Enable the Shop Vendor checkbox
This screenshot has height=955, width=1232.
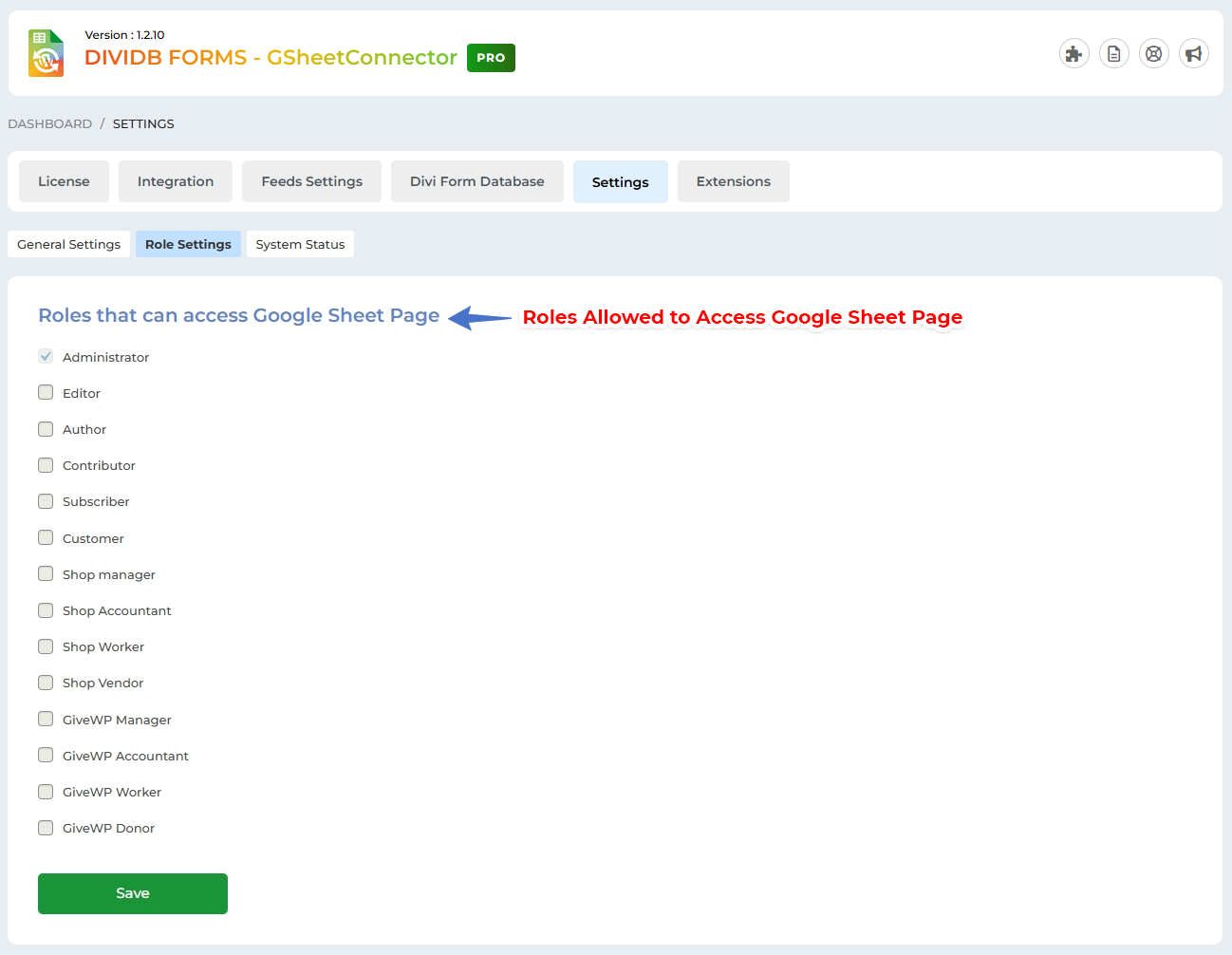[x=46, y=683]
